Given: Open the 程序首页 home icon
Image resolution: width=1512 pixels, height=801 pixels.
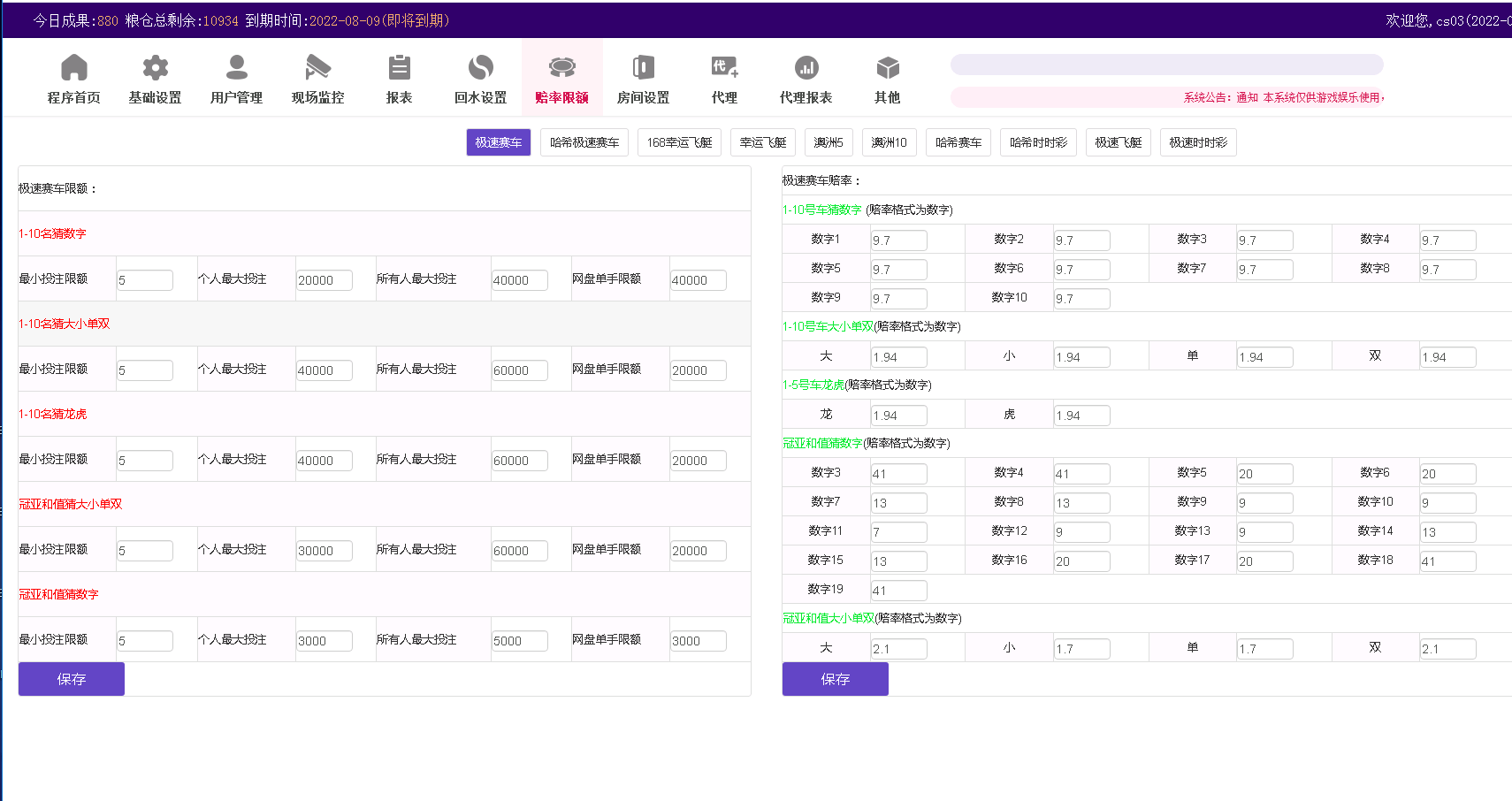Looking at the screenshot, I should (74, 68).
